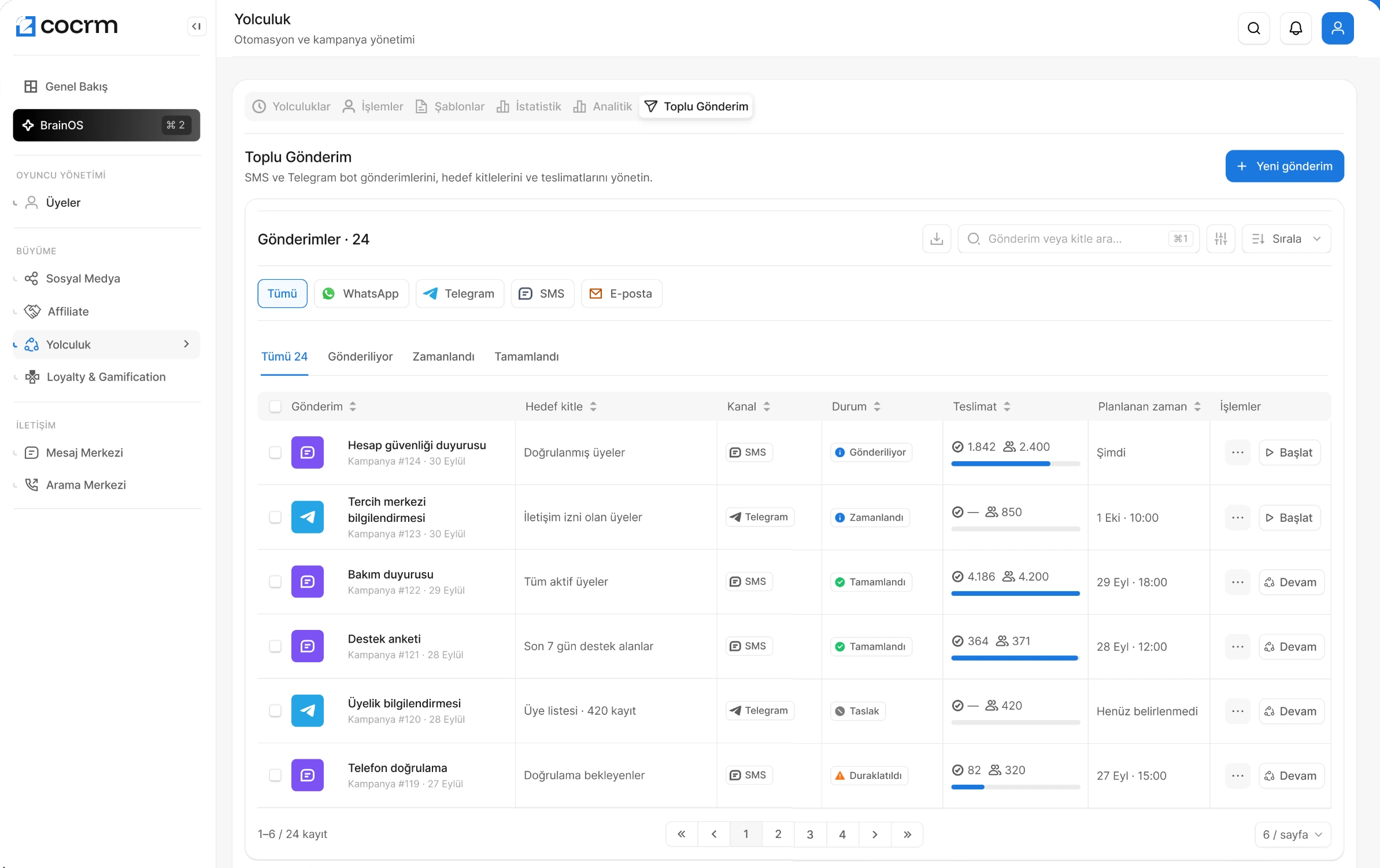This screenshot has width=1380, height=868.
Task: Open the header search icon
Action: [x=1253, y=28]
